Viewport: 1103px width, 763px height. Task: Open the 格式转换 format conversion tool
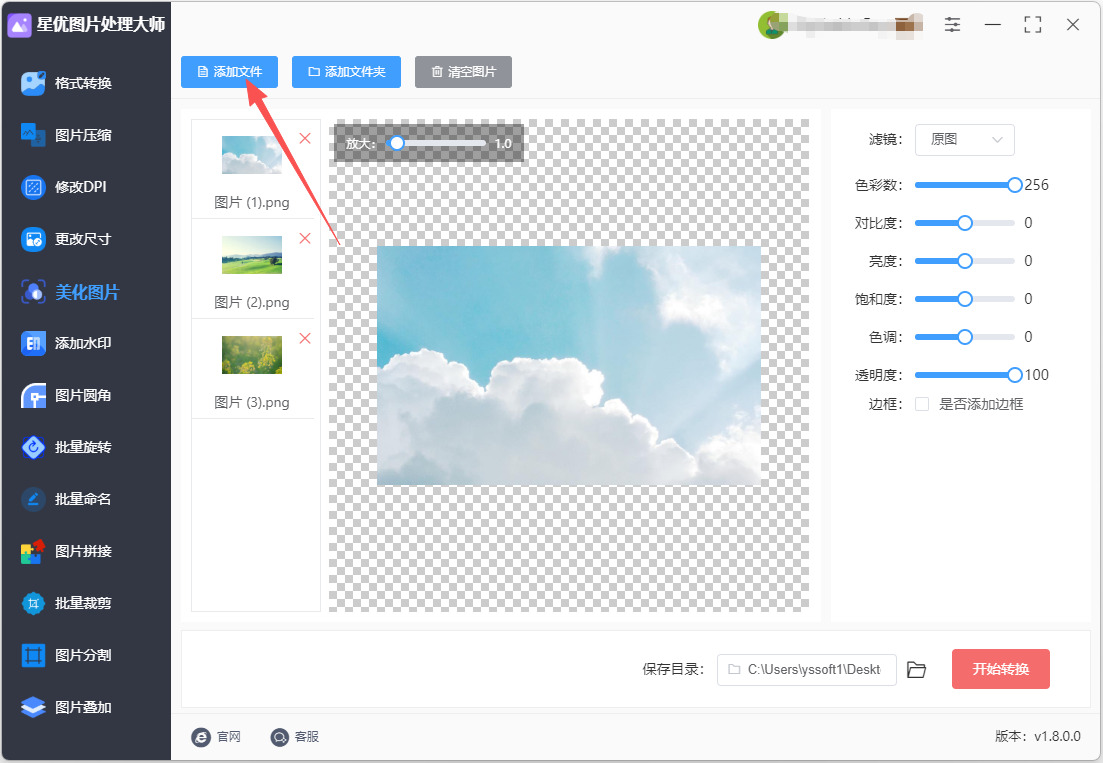coord(67,83)
